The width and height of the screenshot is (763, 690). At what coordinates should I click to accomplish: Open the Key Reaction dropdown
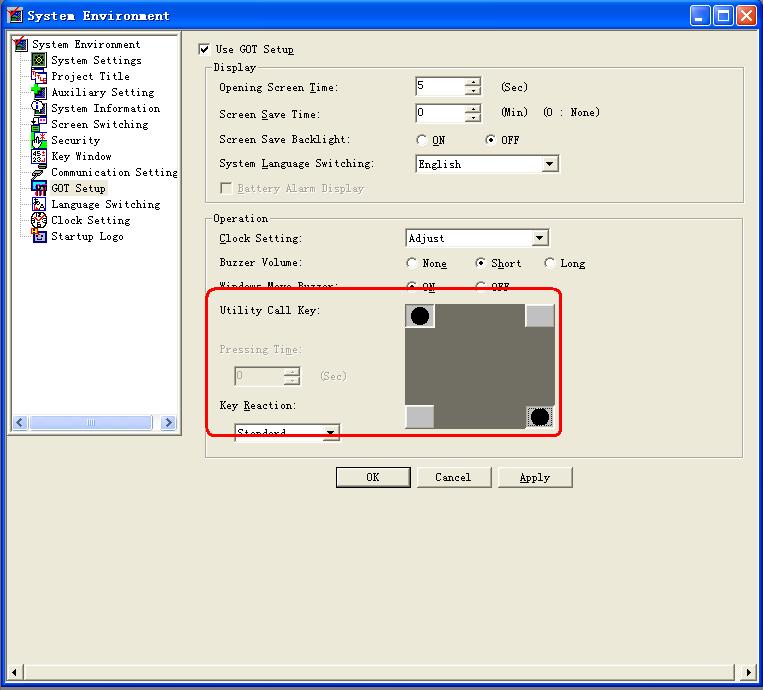[x=331, y=433]
